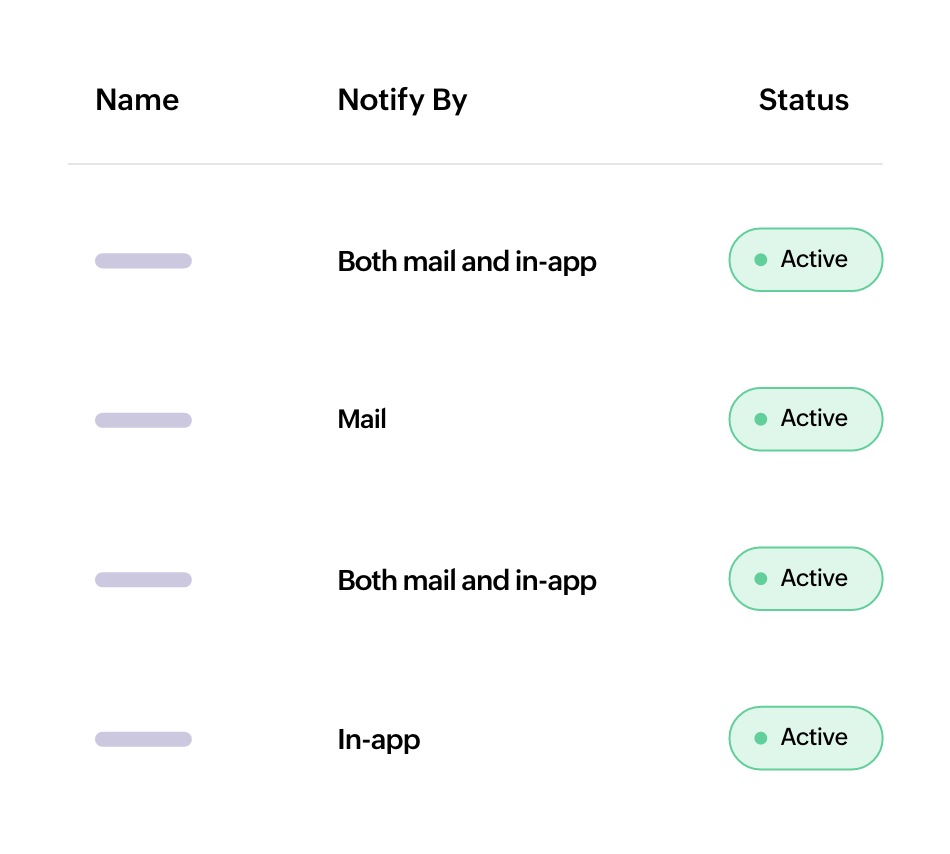This screenshot has height=854, width=950.
Task: Click the green dot in the In-app row badge
Action: tap(760, 738)
